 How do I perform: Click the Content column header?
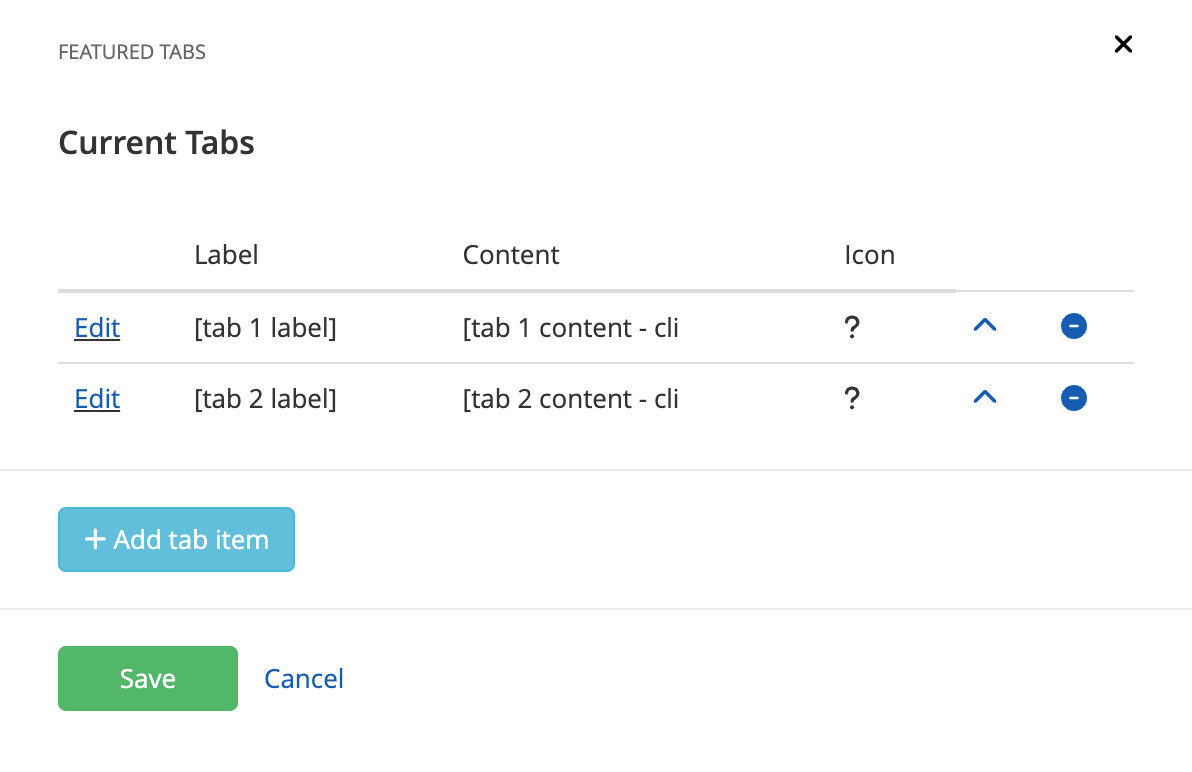510,255
